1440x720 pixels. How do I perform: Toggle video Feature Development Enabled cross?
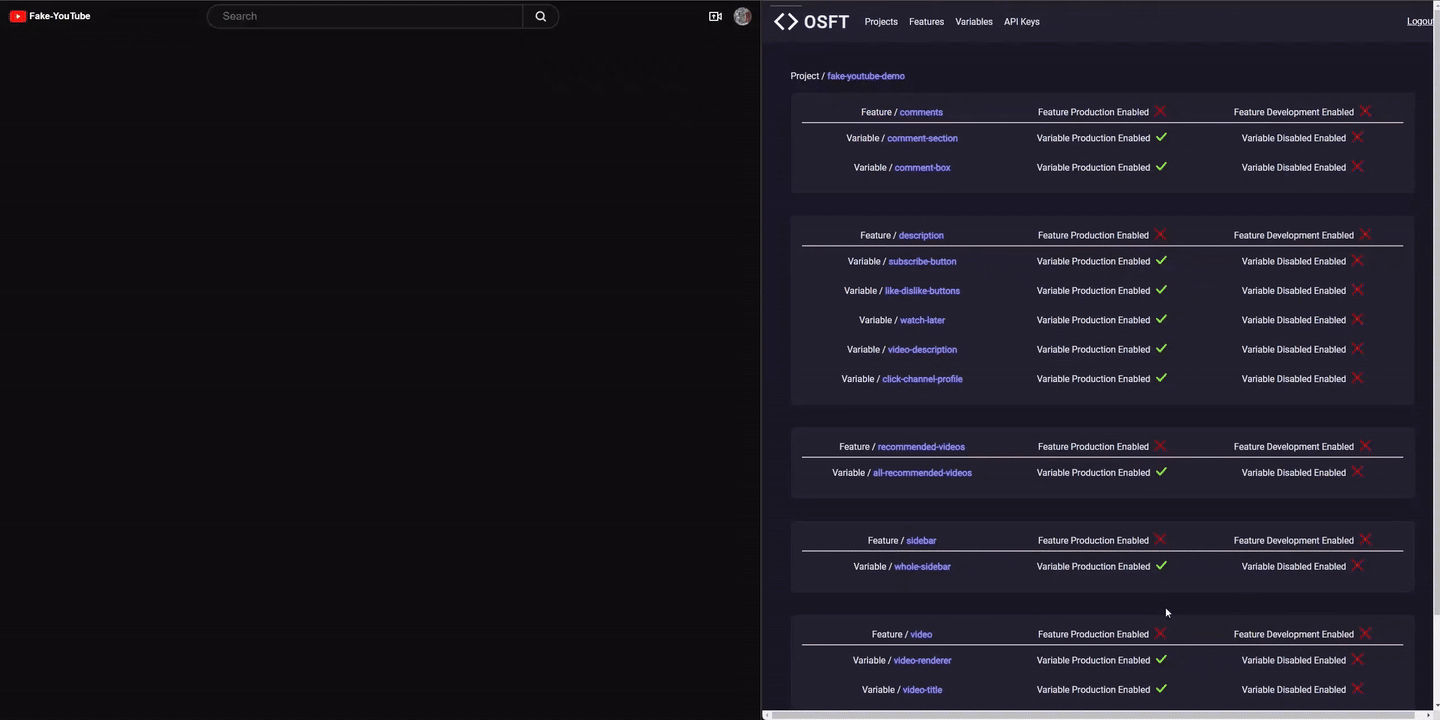pyautogui.click(x=1365, y=633)
